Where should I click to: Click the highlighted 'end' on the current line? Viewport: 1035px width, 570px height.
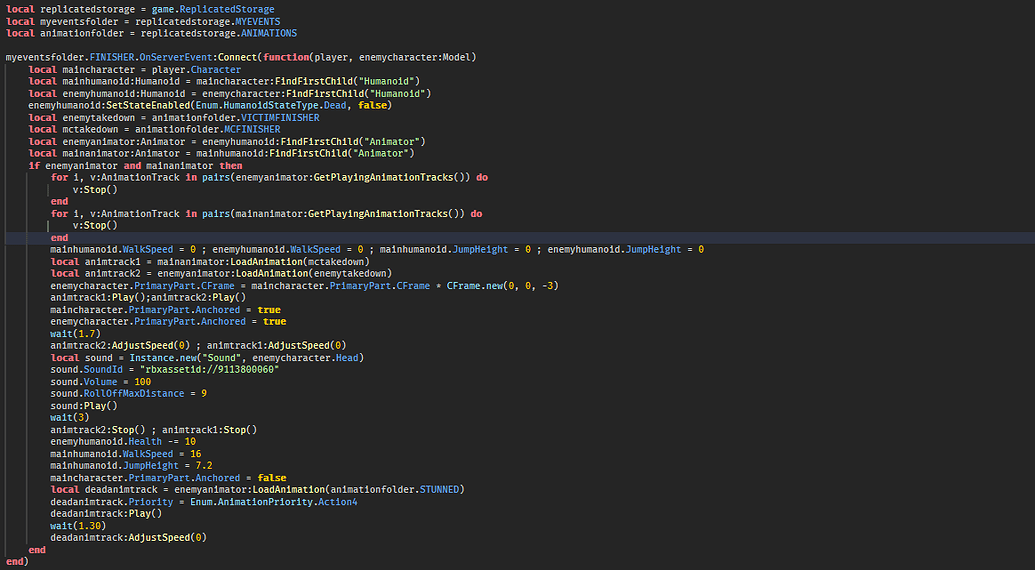[x=59, y=238]
